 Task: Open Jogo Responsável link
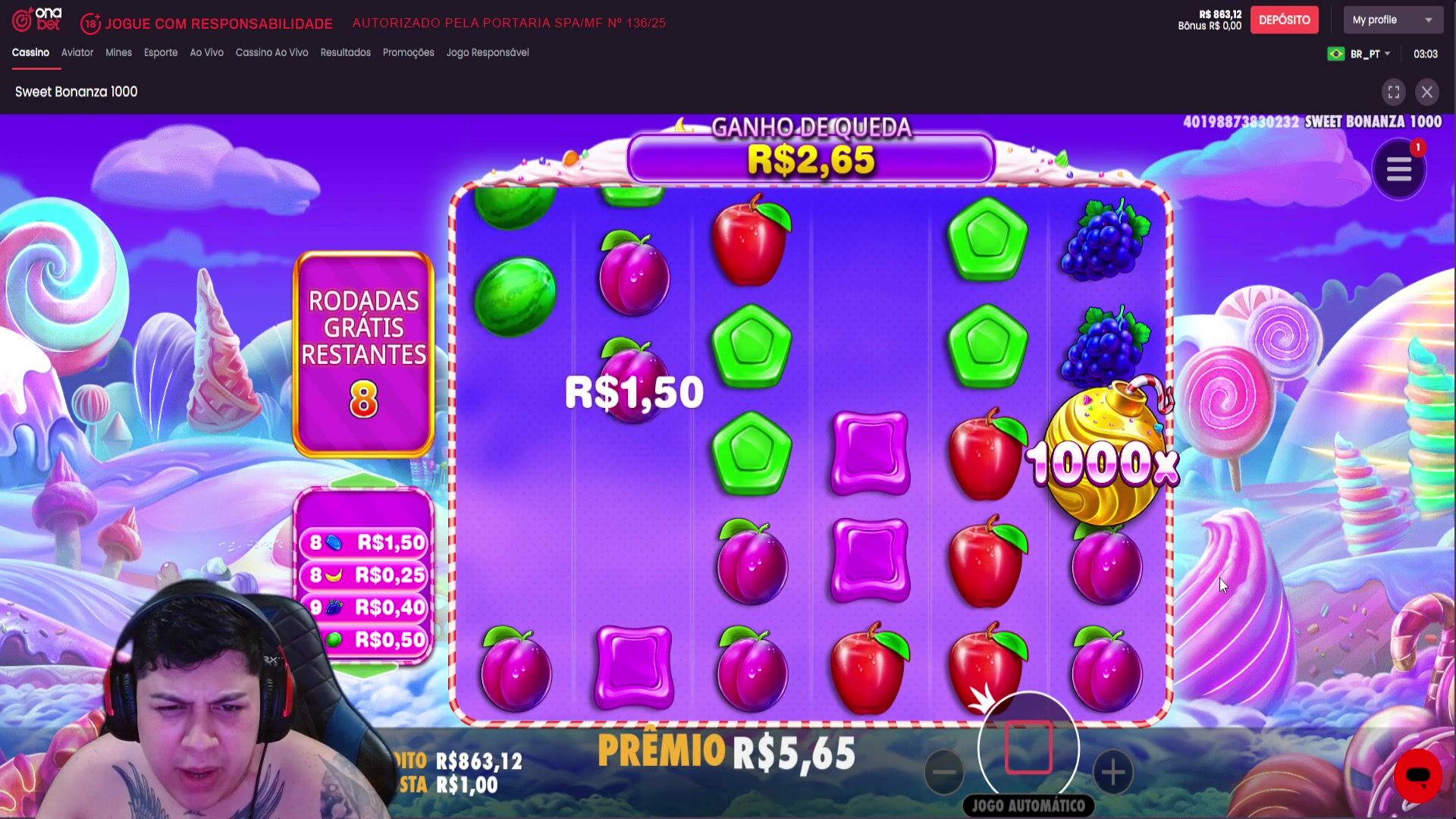click(x=488, y=52)
